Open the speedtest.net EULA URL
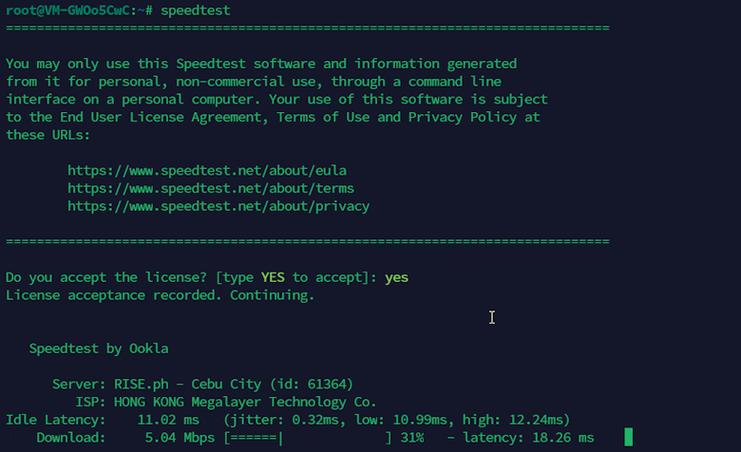741x452 pixels. 207,170
